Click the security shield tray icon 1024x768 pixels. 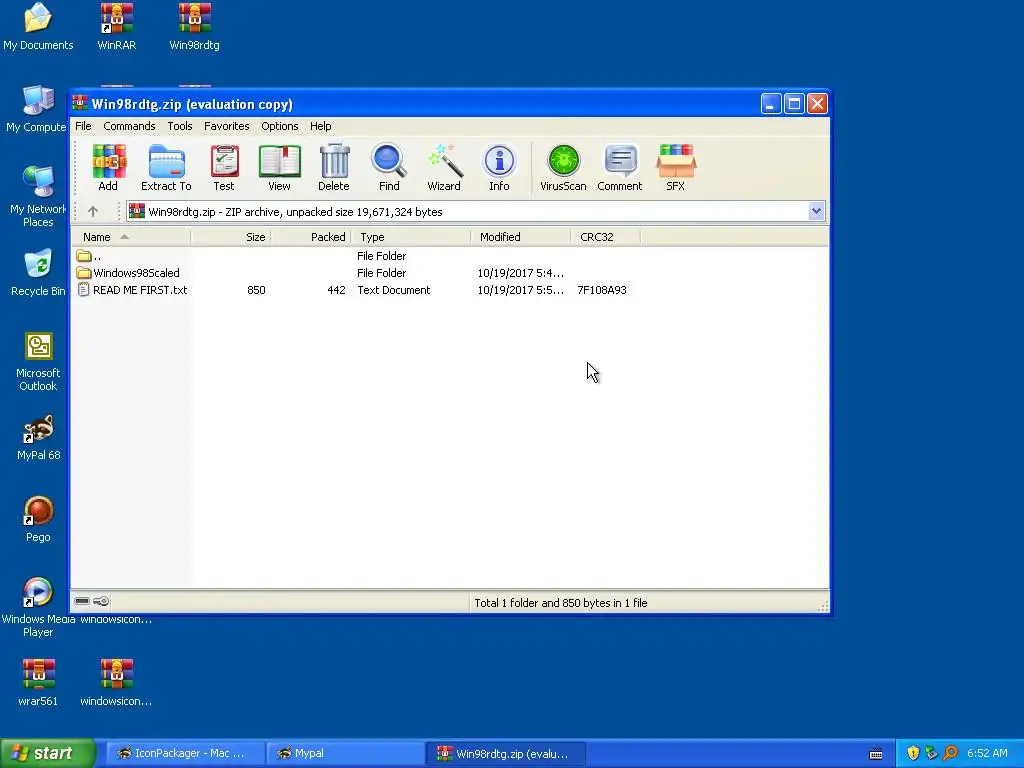coord(913,753)
